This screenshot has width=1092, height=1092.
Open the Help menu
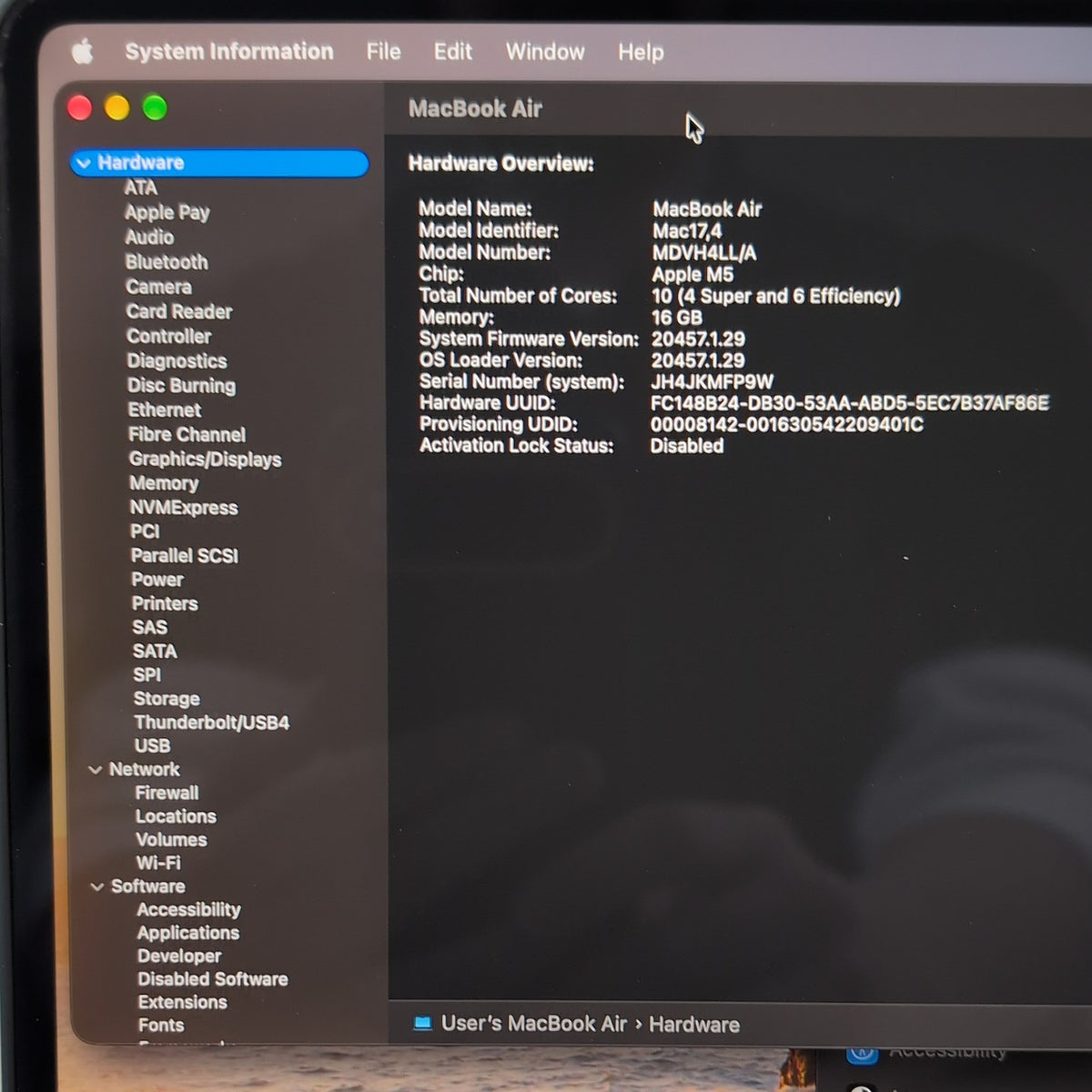point(641,53)
